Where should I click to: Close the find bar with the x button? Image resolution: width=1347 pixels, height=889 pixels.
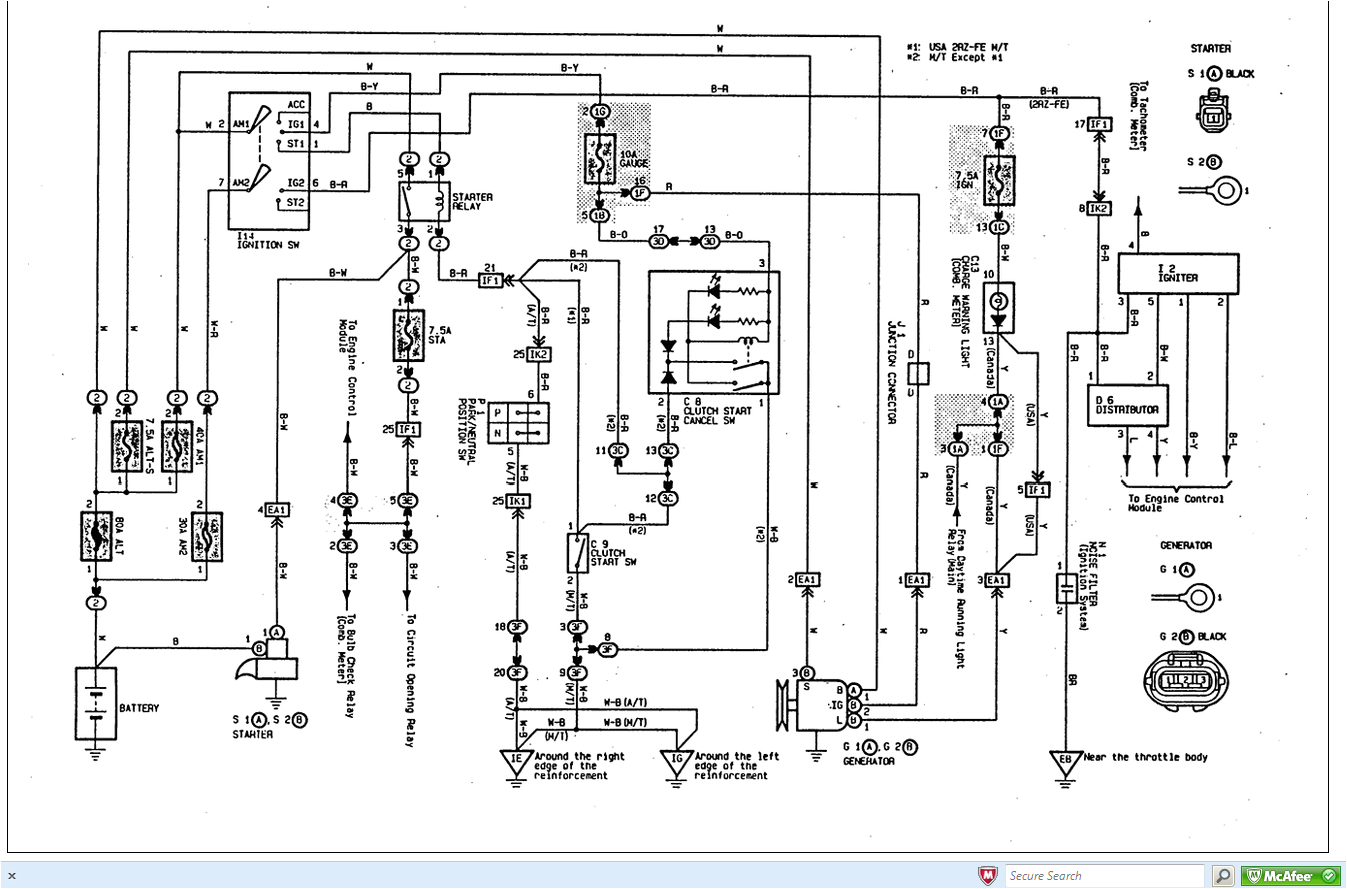(x=10, y=875)
